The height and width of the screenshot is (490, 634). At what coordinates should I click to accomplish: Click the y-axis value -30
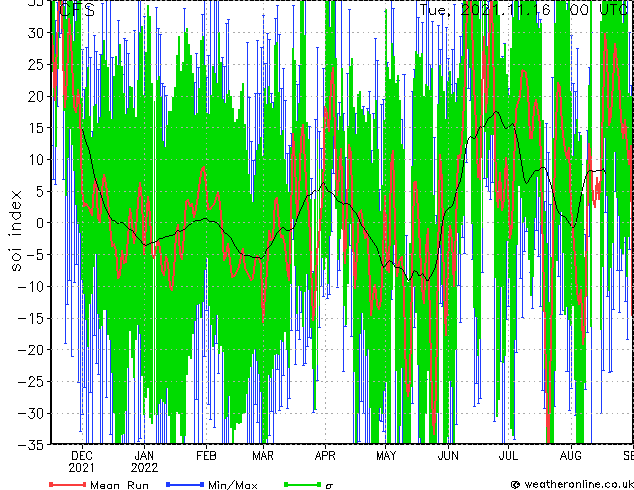point(32,413)
